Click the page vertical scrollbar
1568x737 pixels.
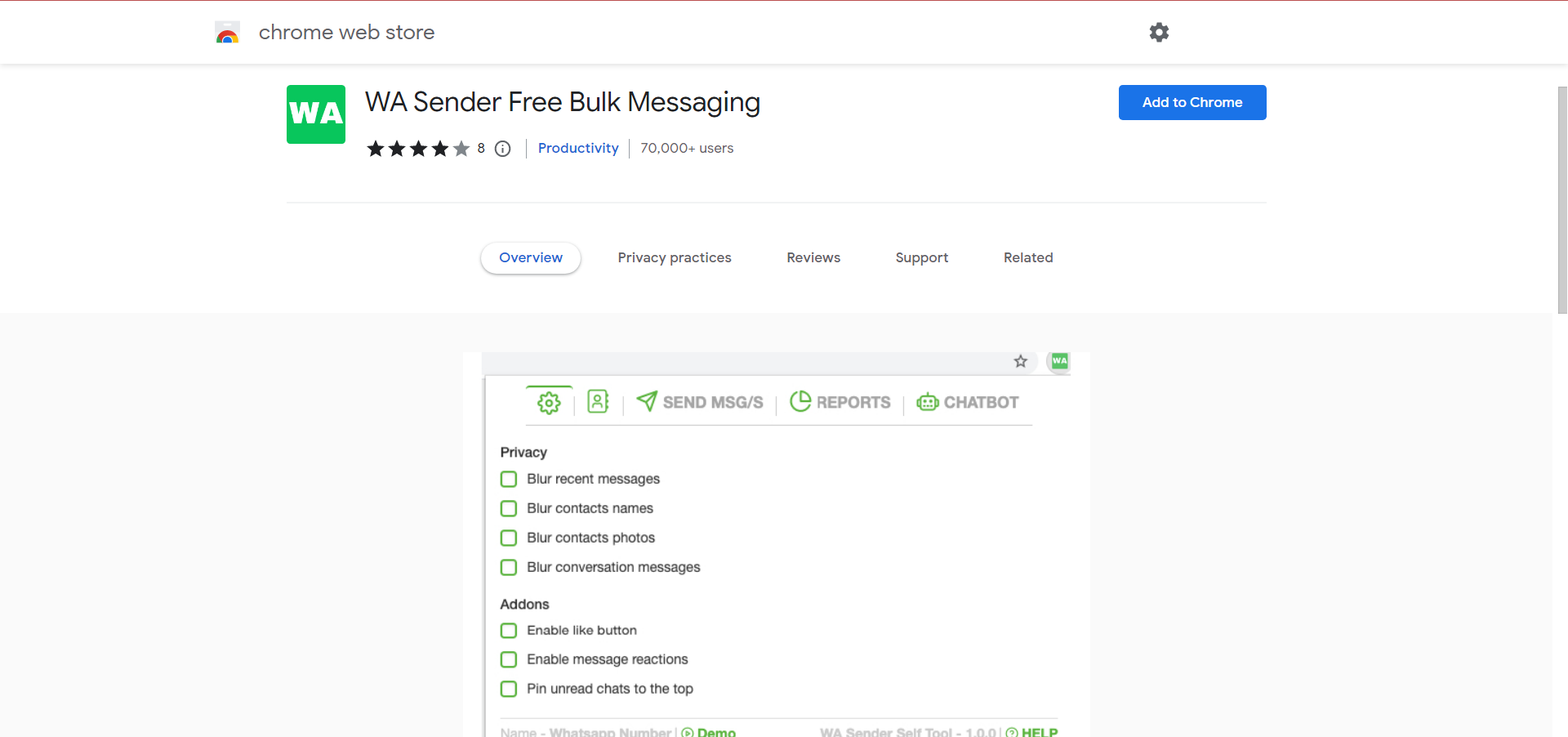click(x=1562, y=200)
